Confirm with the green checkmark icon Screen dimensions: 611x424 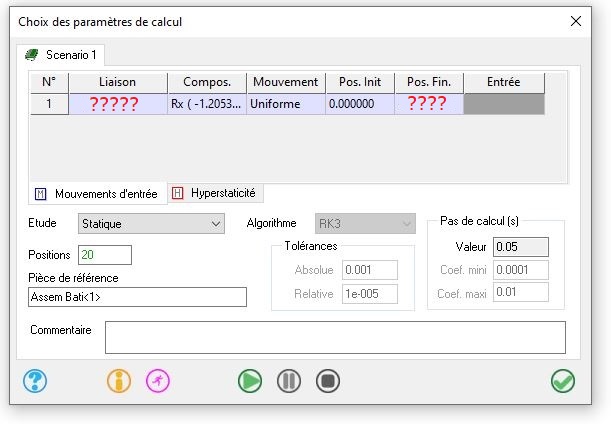(x=562, y=381)
